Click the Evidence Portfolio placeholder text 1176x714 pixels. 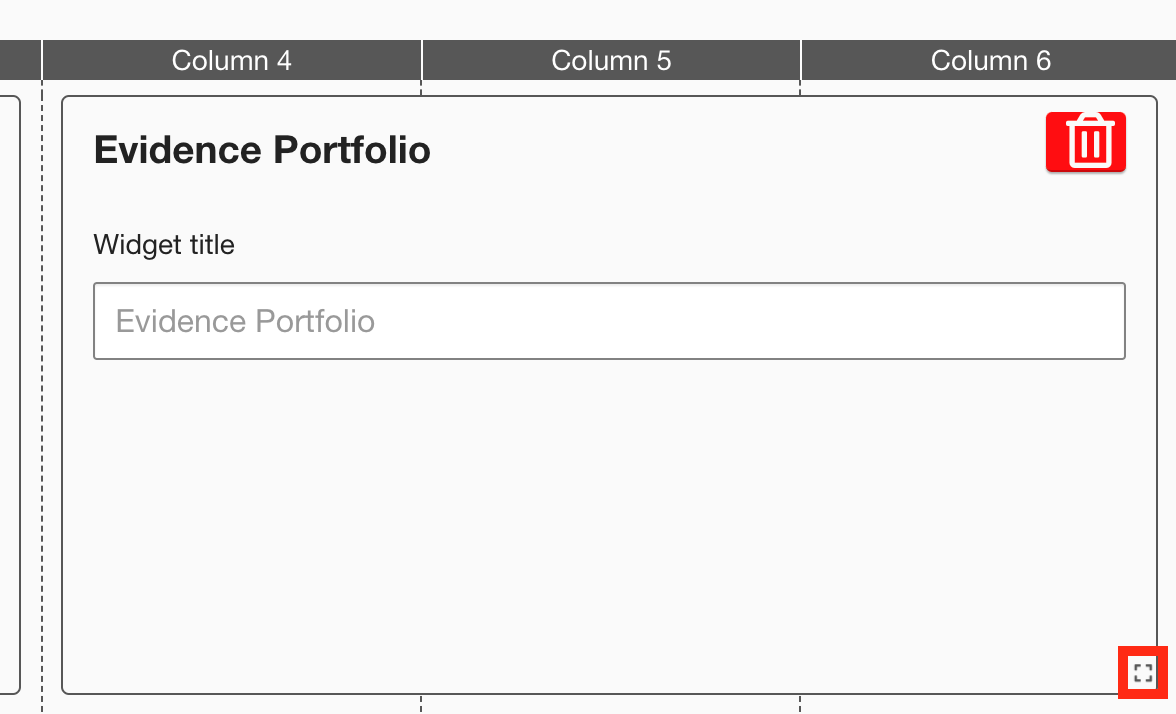tap(245, 321)
